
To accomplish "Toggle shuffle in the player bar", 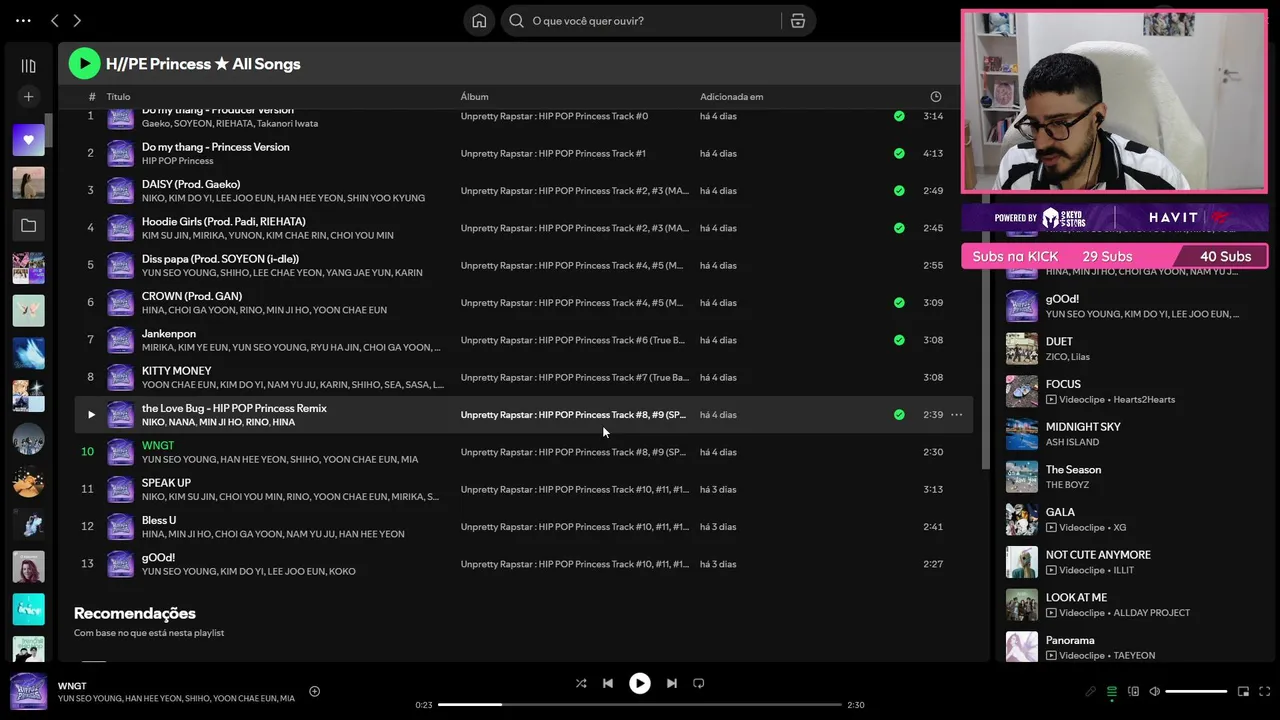I will (x=581, y=683).
